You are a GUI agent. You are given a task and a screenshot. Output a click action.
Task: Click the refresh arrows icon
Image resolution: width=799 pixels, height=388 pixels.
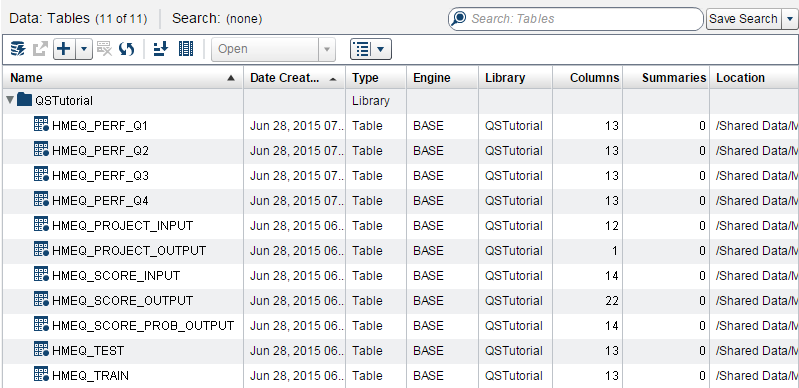coord(126,49)
